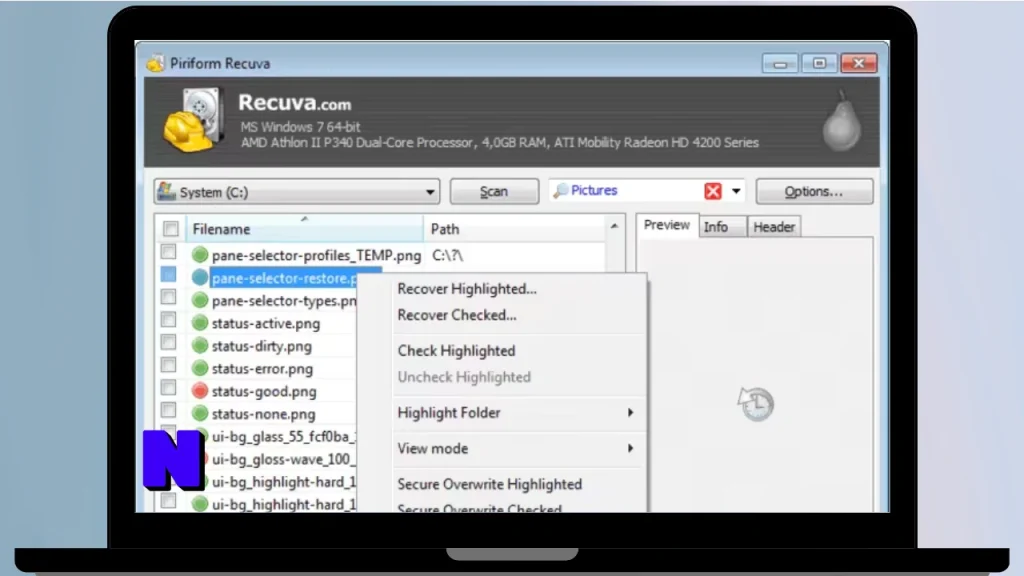The height and width of the screenshot is (576, 1024).
Task: Check the status-good.png checkbox
Action: point(168,388)
